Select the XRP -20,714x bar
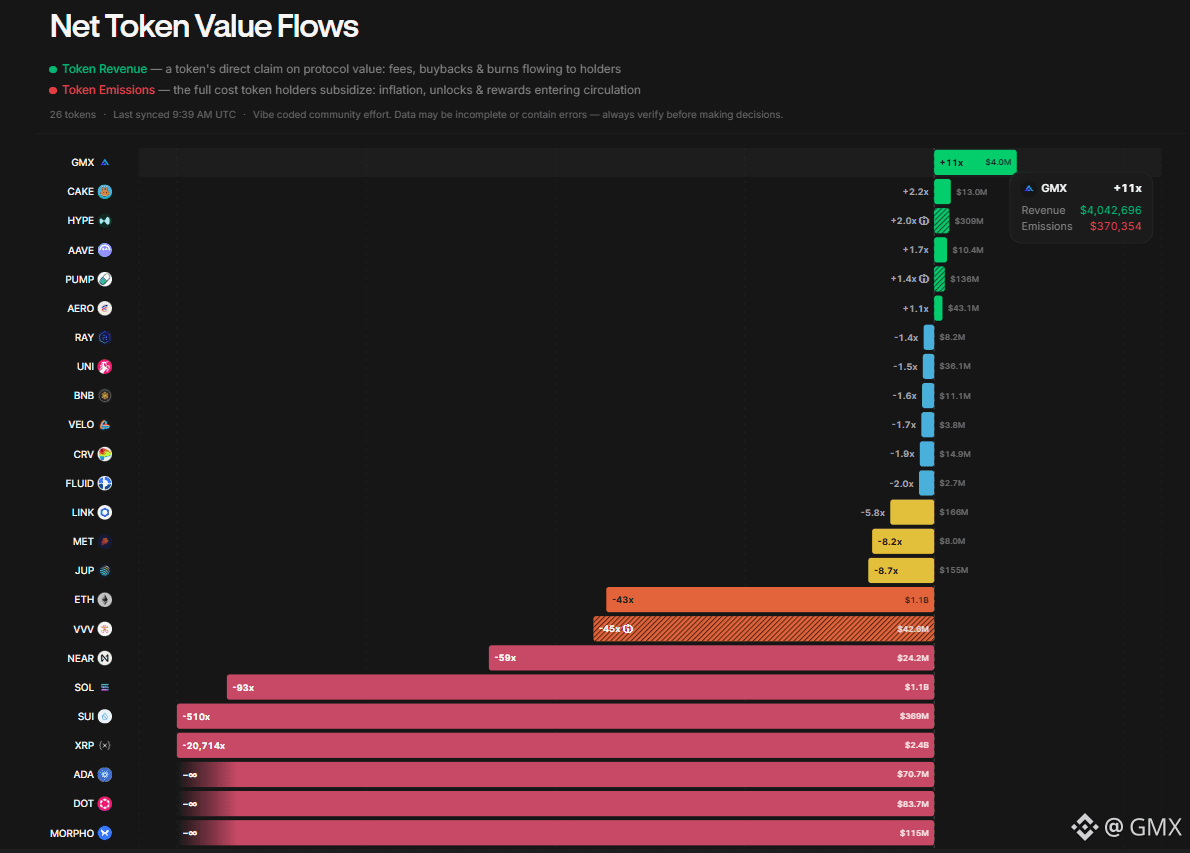The height and width of the screenshot is (853, 1190). [x=556, y=745]
